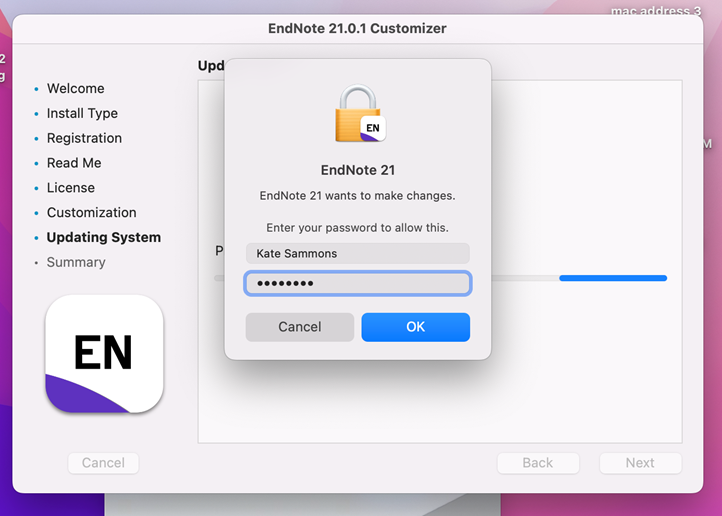Screen dimensions: 722x516
Task: Click the Back button in the installer
Action: click(538, 463)
